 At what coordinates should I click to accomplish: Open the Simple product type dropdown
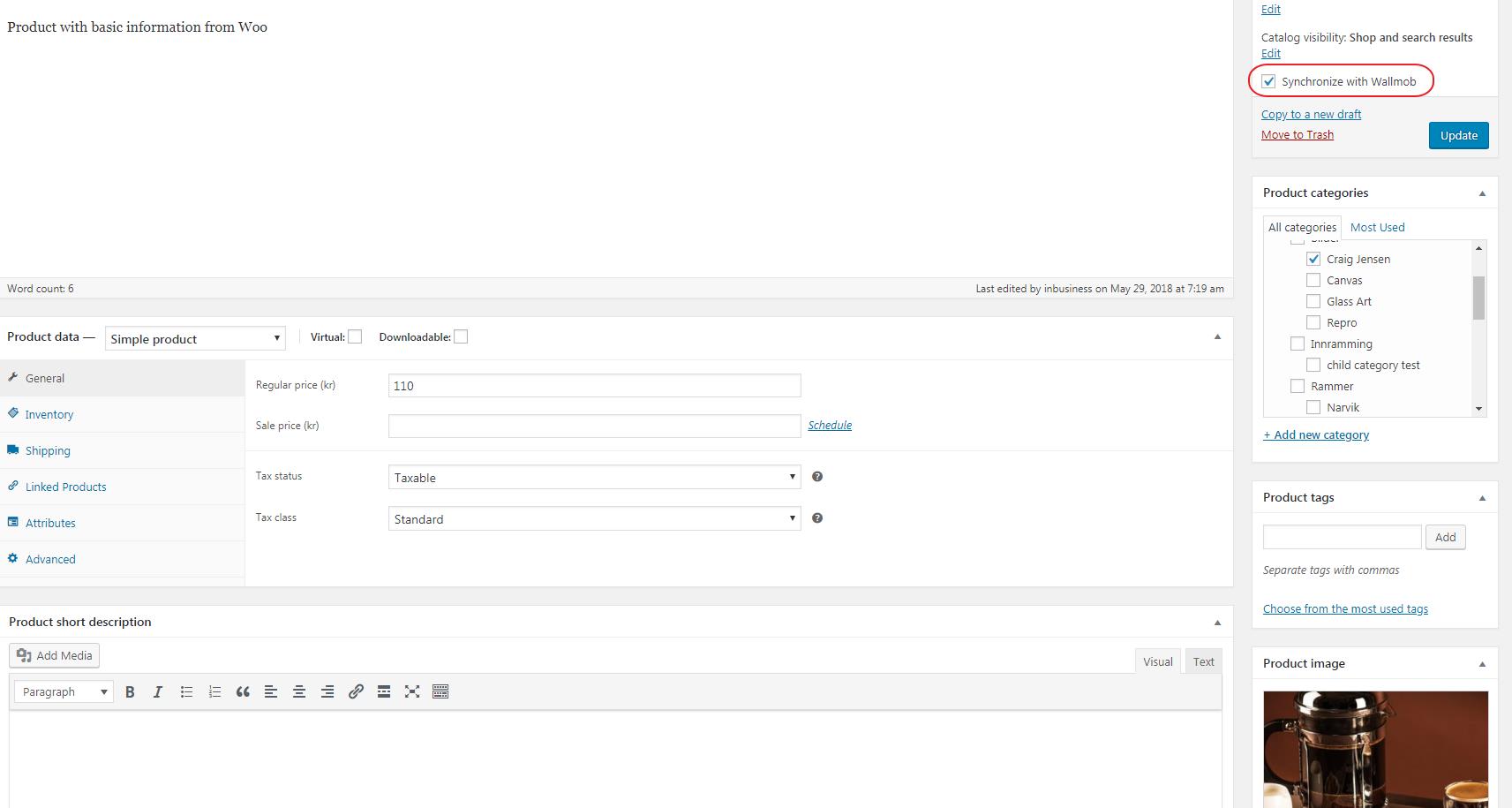[195, 338]
